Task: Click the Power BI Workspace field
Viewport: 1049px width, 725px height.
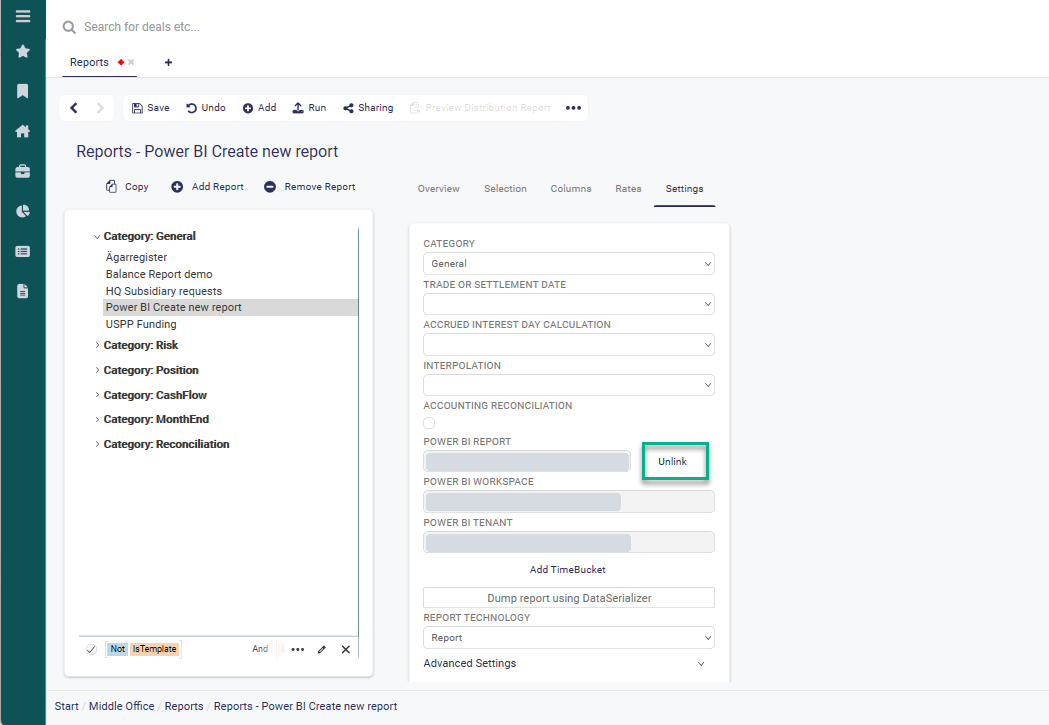Action: pos(569,502)
